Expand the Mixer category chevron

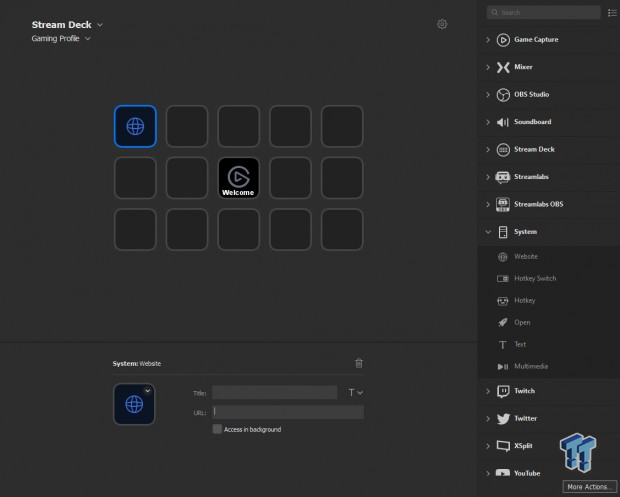coord(488,67)
